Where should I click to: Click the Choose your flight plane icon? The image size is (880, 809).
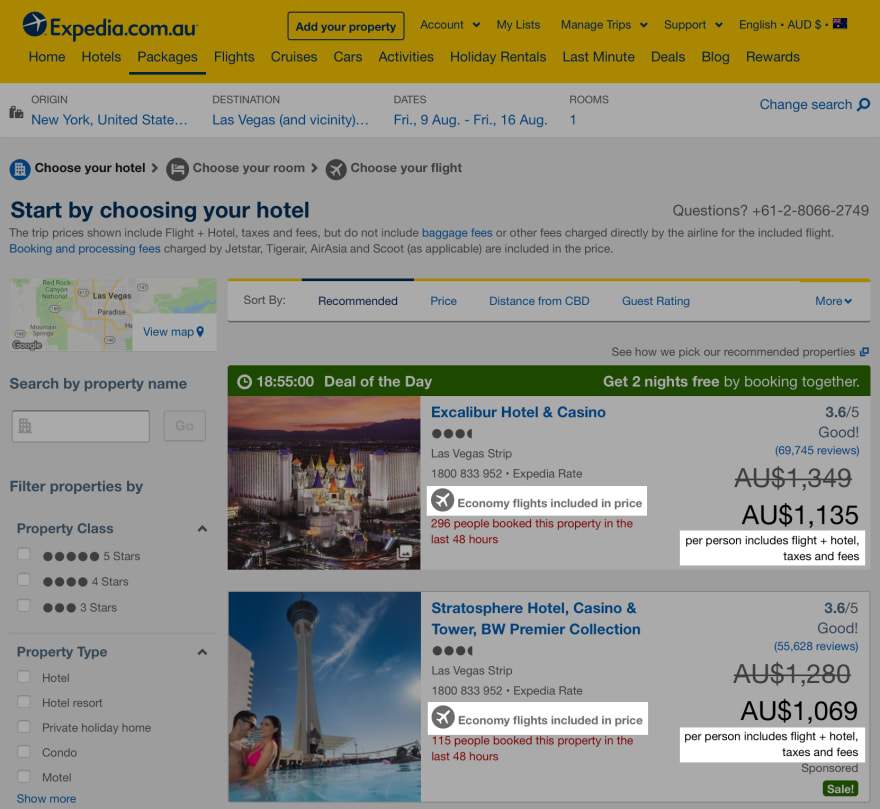tap(336, 168)
